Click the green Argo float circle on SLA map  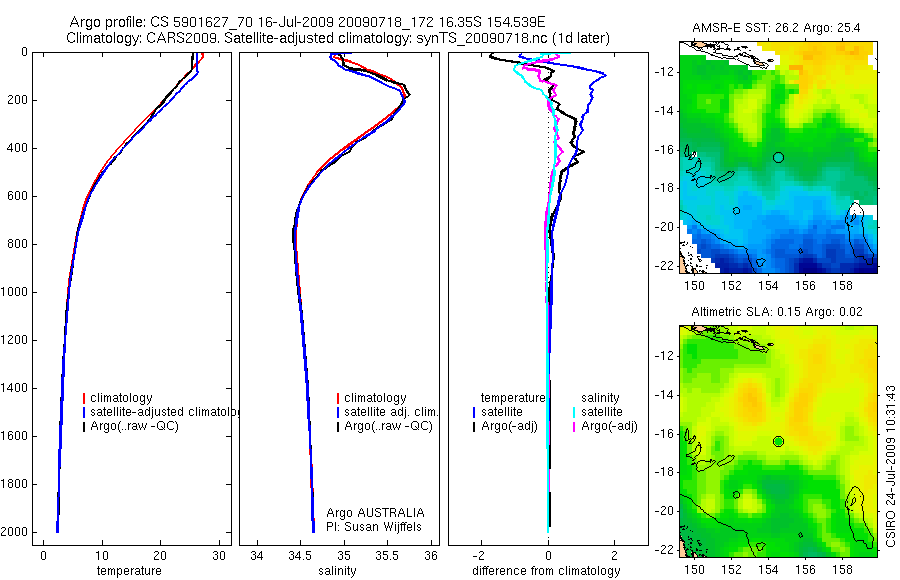(778, 442)
